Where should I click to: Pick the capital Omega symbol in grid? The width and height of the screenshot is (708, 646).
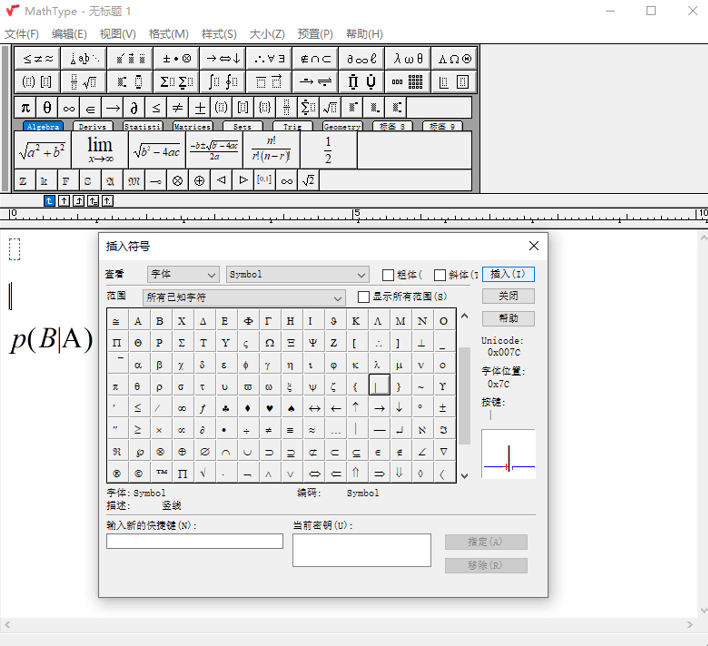[x=269, y=343]
